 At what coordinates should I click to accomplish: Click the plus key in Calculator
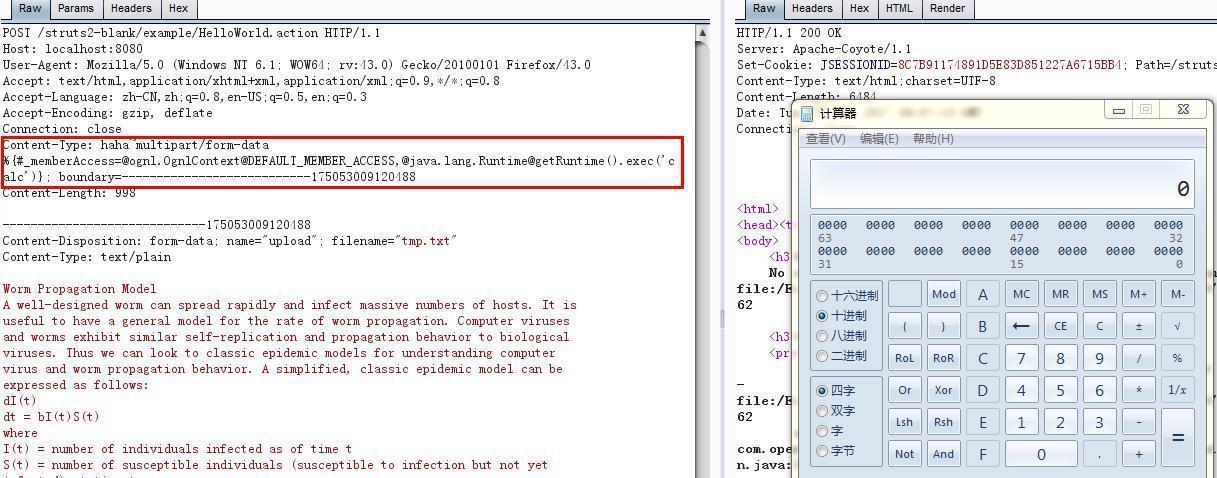1138,454
